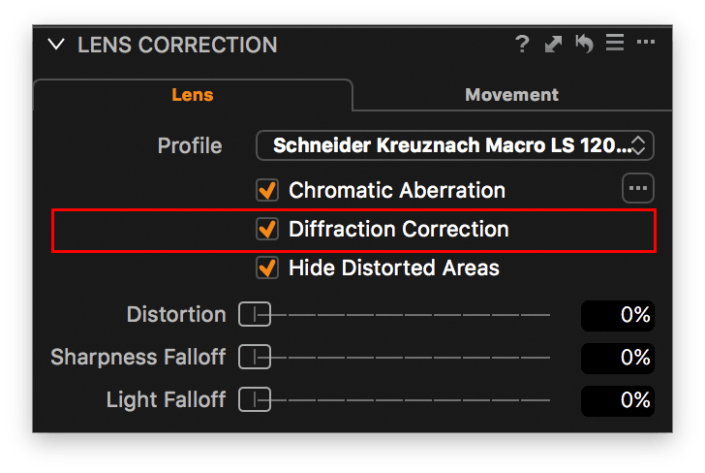Click the Sharpness Falloff value field

618,357
